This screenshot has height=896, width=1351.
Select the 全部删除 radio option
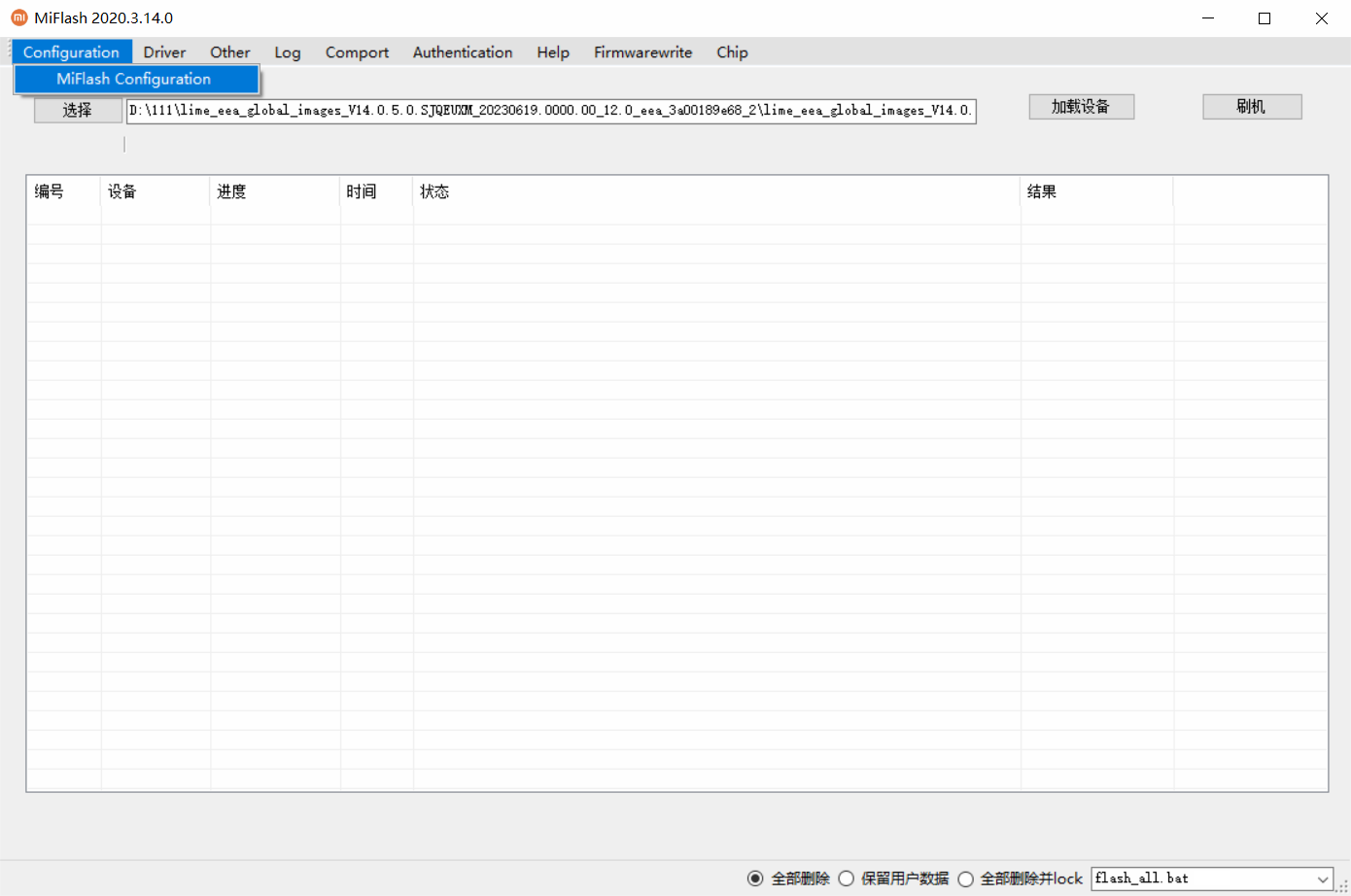click(x=755, y=879)
